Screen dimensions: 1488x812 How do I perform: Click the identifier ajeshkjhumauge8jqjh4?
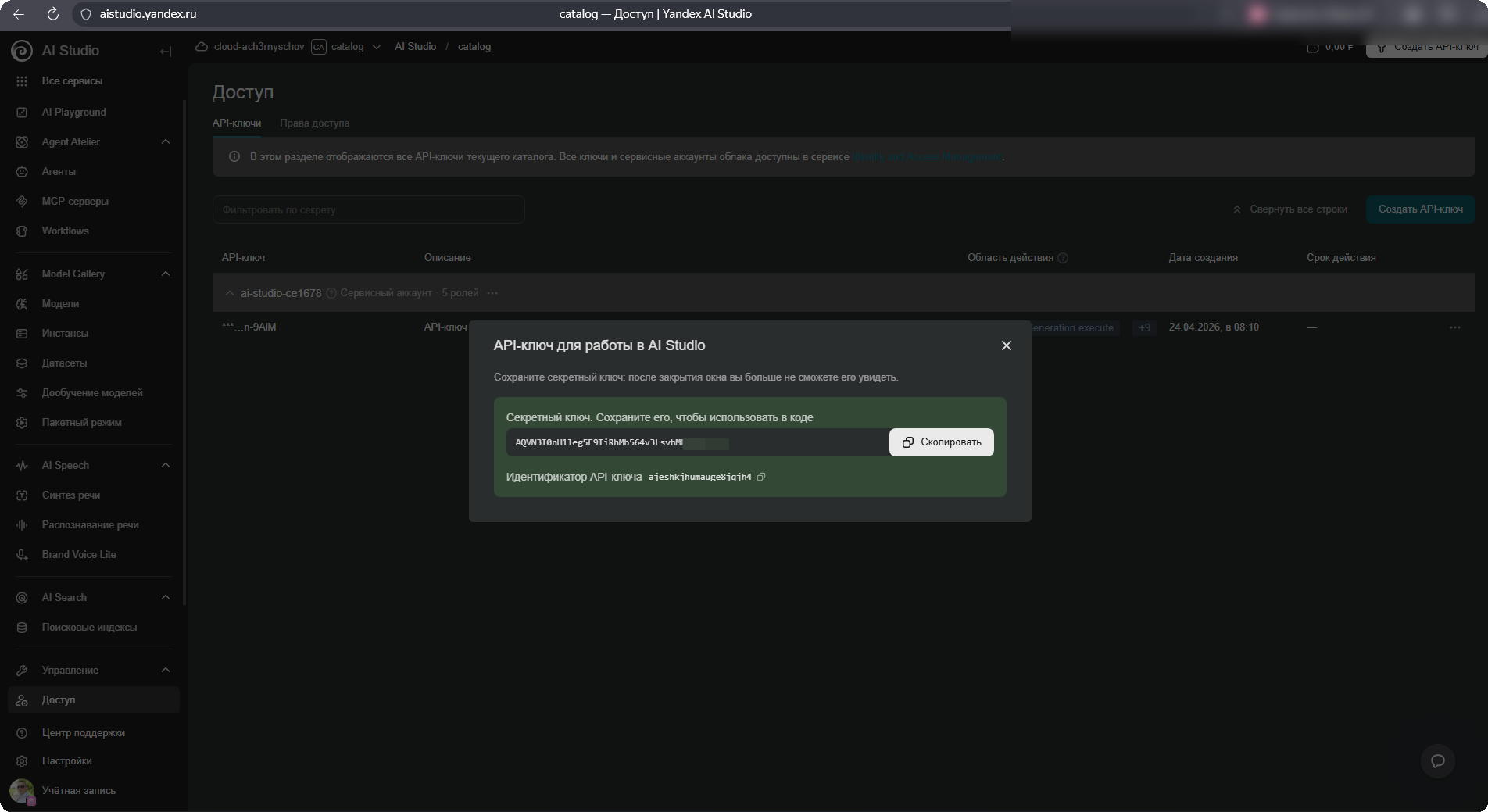pos(699,477)
